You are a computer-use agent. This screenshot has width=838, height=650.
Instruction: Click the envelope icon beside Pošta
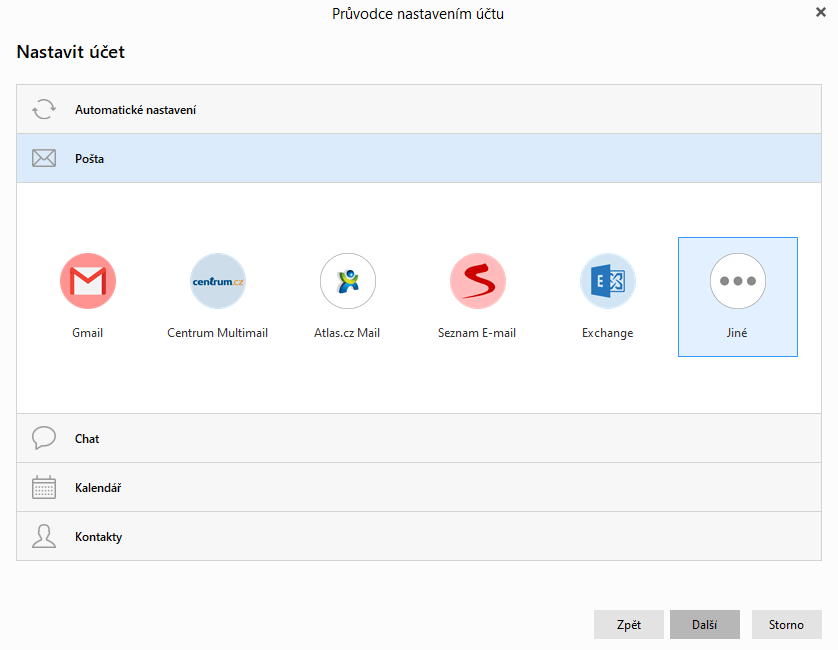[x=44, y=158]
